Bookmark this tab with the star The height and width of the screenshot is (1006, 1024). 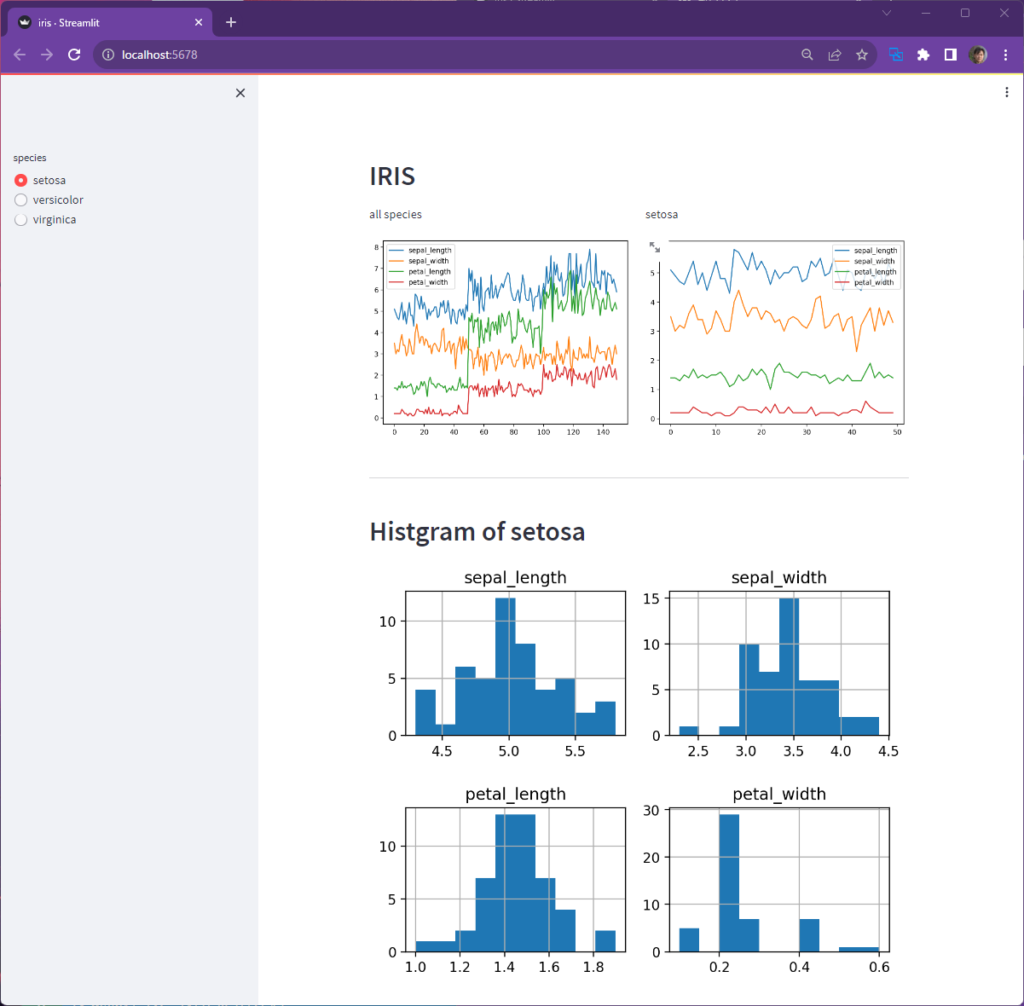pyautogui.click(x=862, y=55)
